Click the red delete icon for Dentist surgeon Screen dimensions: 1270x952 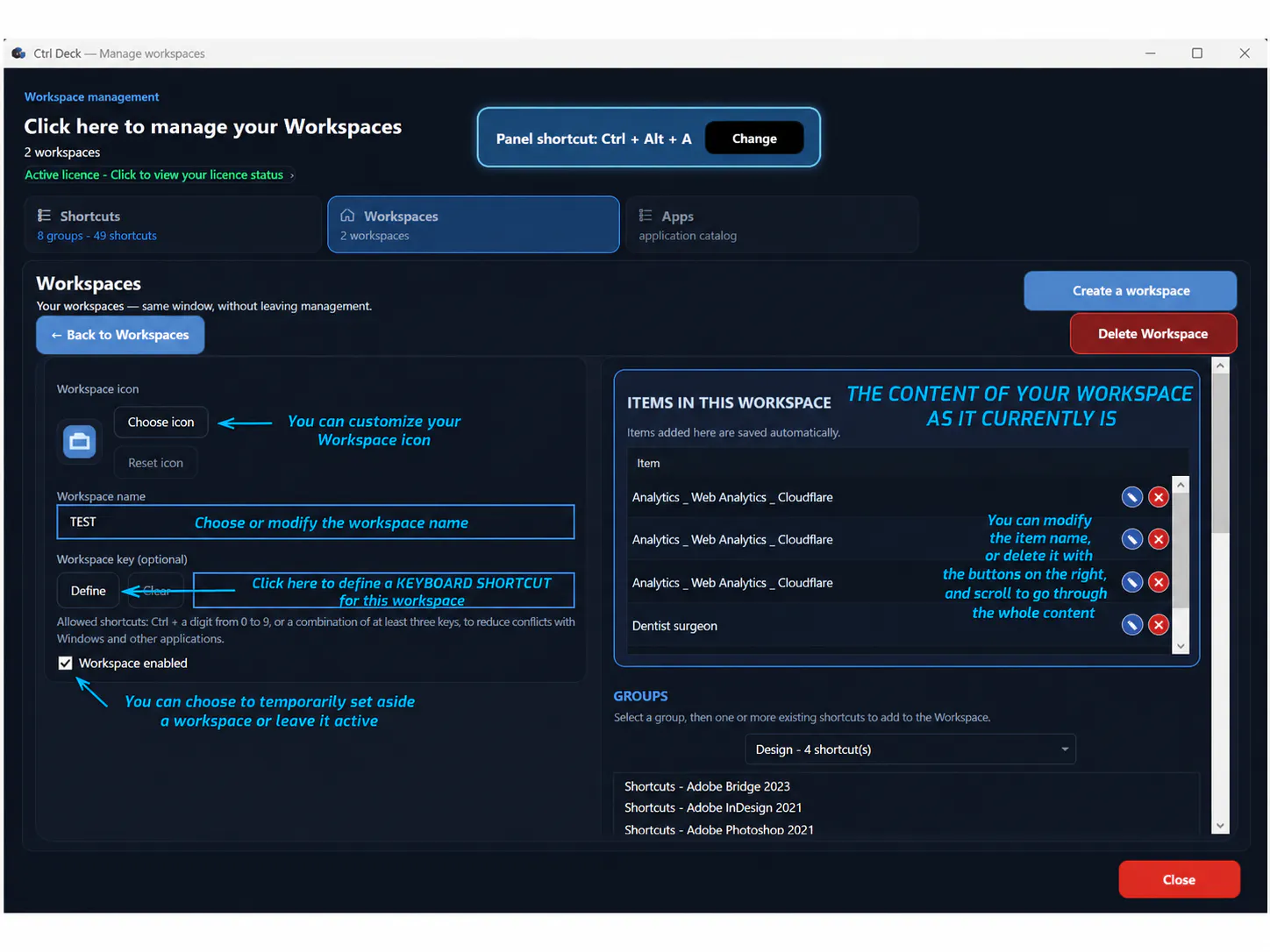point(1159,625)
